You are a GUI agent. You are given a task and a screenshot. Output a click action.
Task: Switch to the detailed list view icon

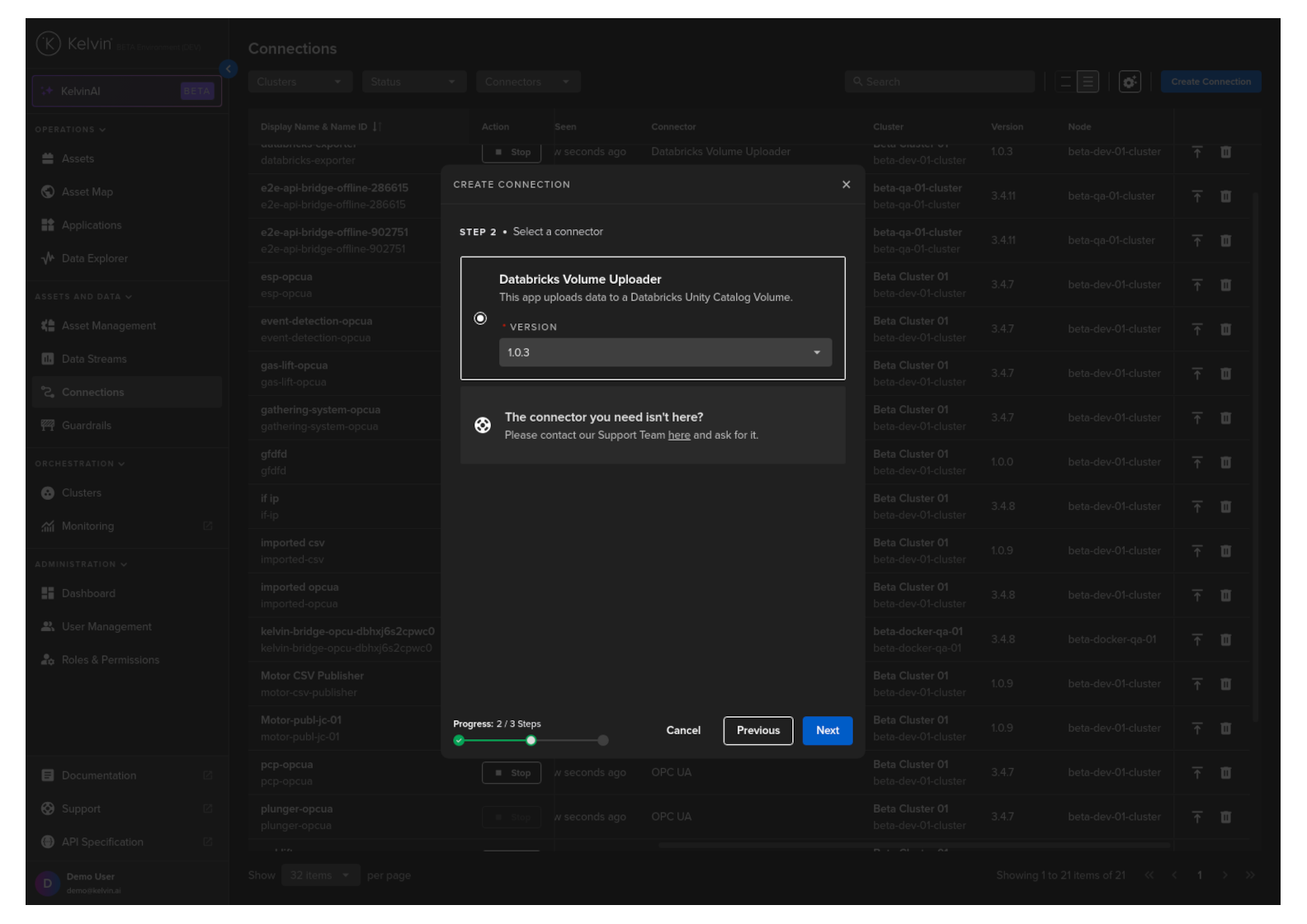[x=1088, y=82]
